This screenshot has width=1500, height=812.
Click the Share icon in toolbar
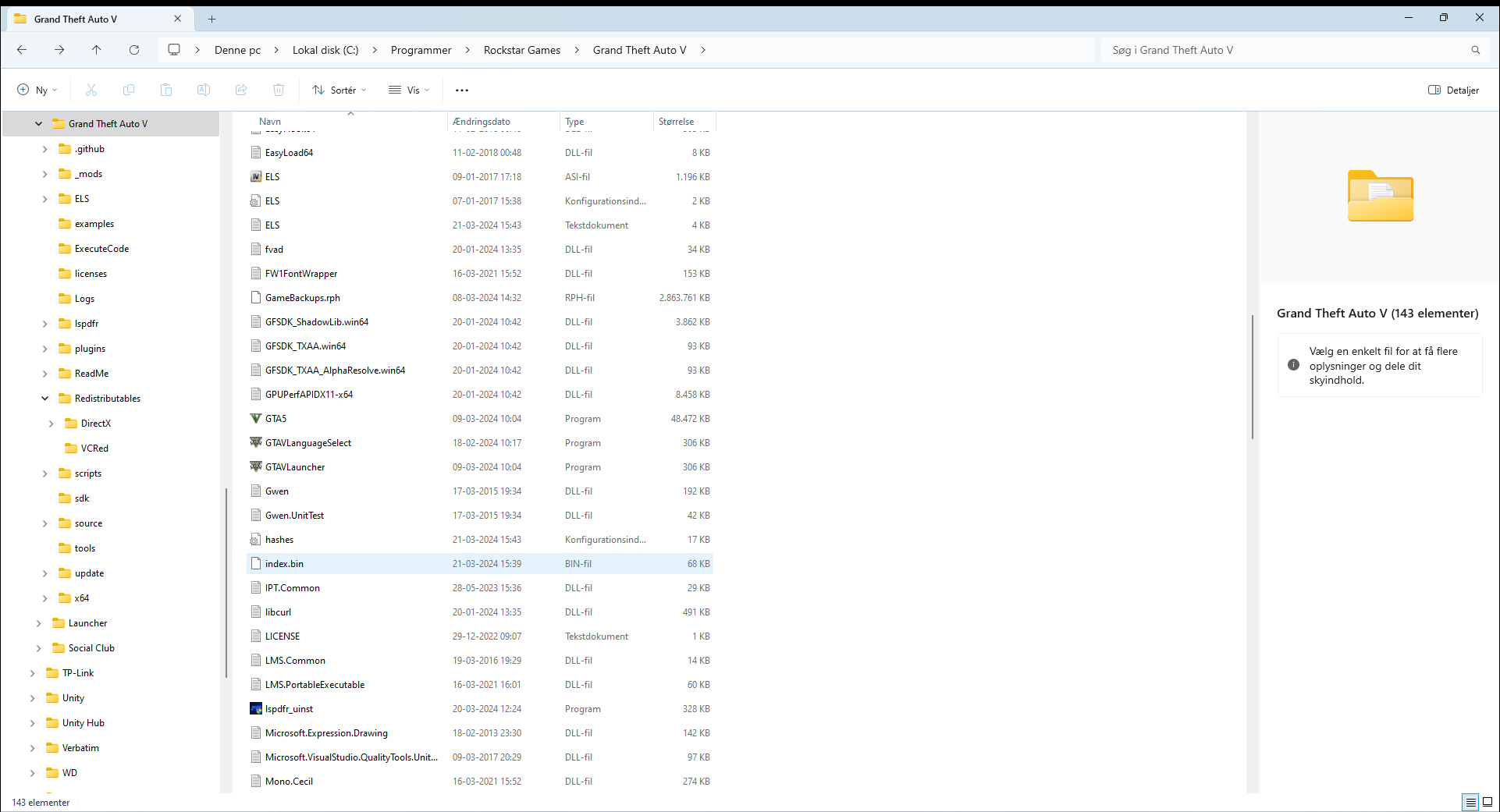tap(241, 90)
